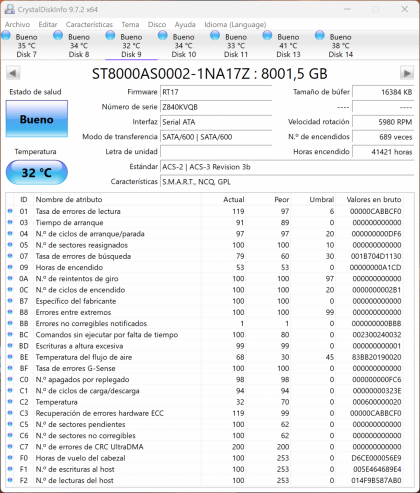420x493 pixels.
Task: Click raw value 00000CABBCF0 in row 01
Action: tap(375, 211)
